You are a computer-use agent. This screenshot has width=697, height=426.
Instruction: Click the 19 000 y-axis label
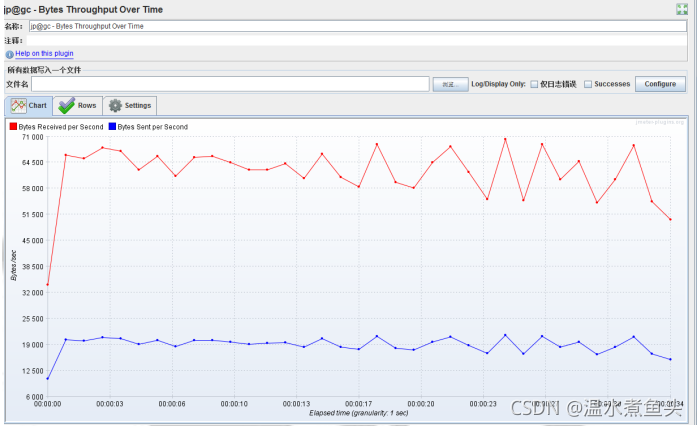[32, 345]
